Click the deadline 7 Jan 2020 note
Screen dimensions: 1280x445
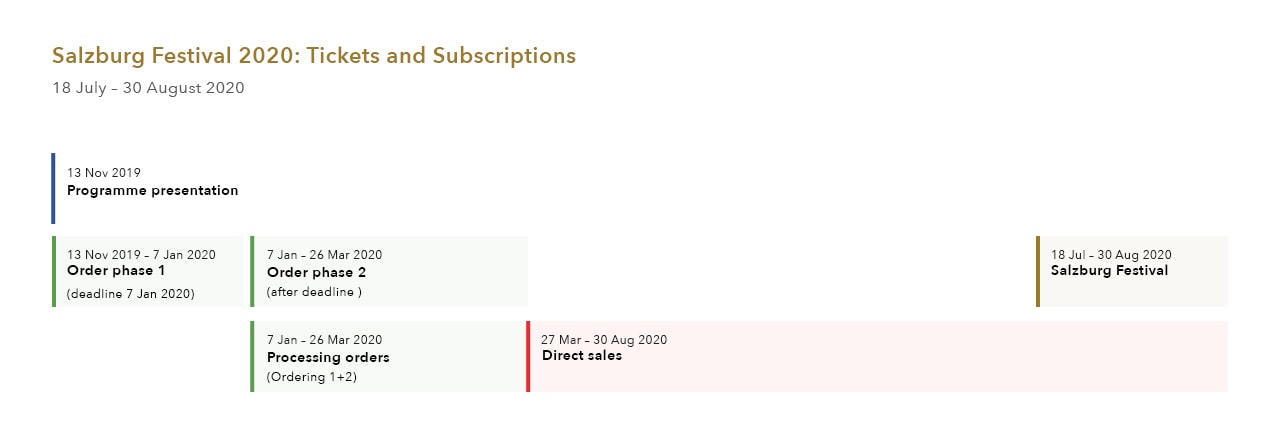pyautogui.click(x=131, y=294)
